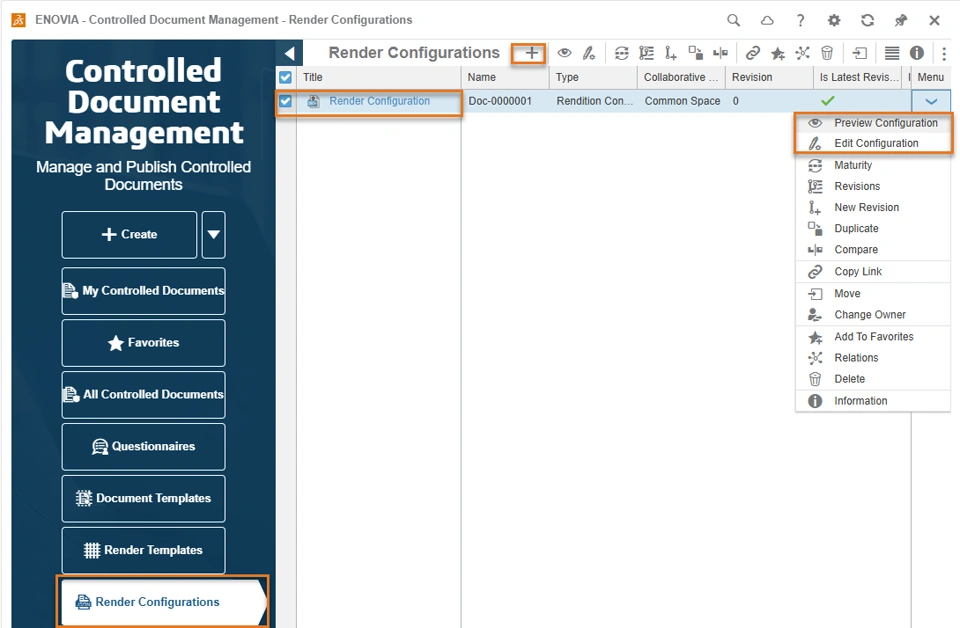Image resolution: width=960 pixels, height=628 pixels.
Task: Click the Rendition Con... type cell
Action: [x=594, y=101]
